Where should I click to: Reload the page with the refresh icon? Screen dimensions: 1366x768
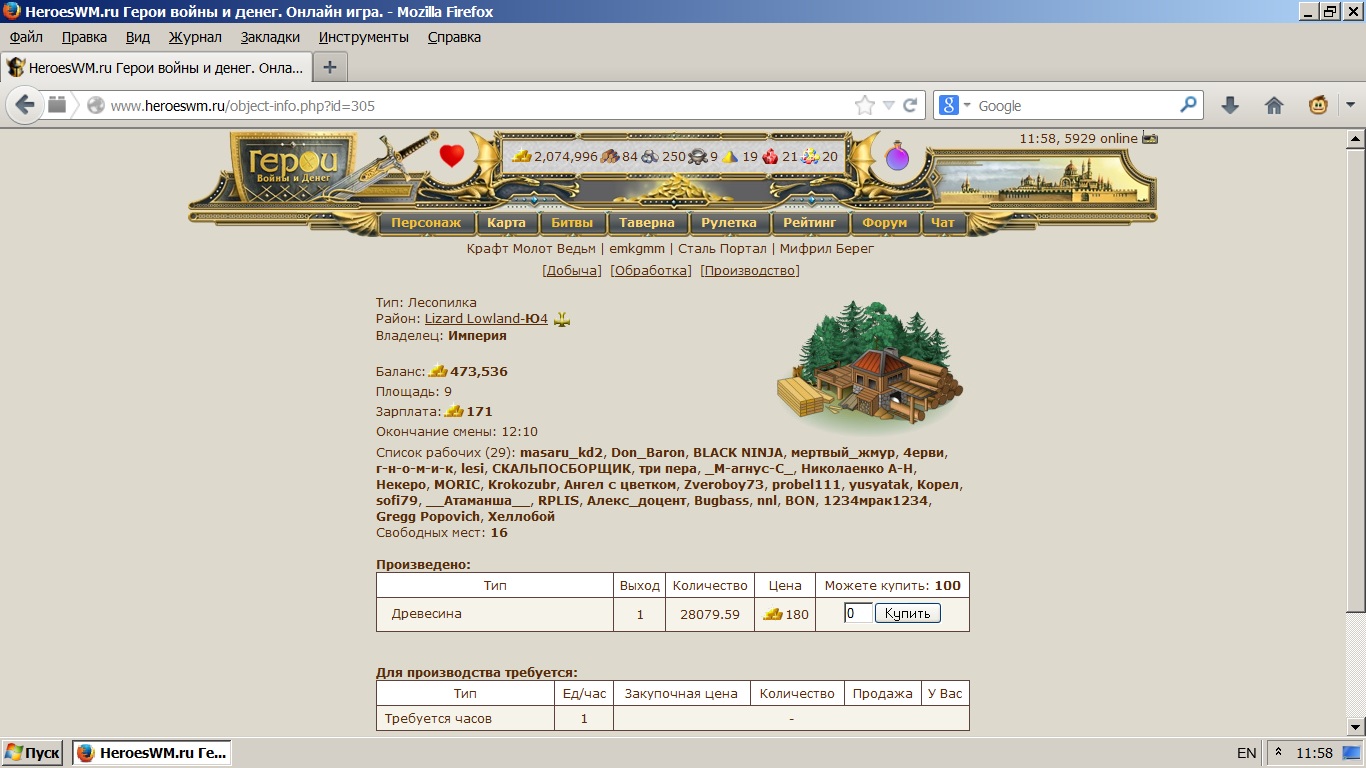coord(910,105)
